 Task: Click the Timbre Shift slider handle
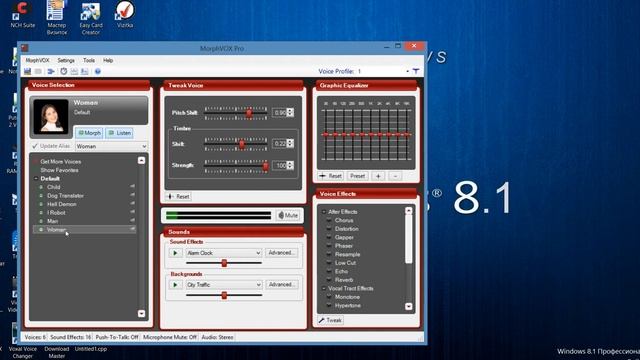242,144
